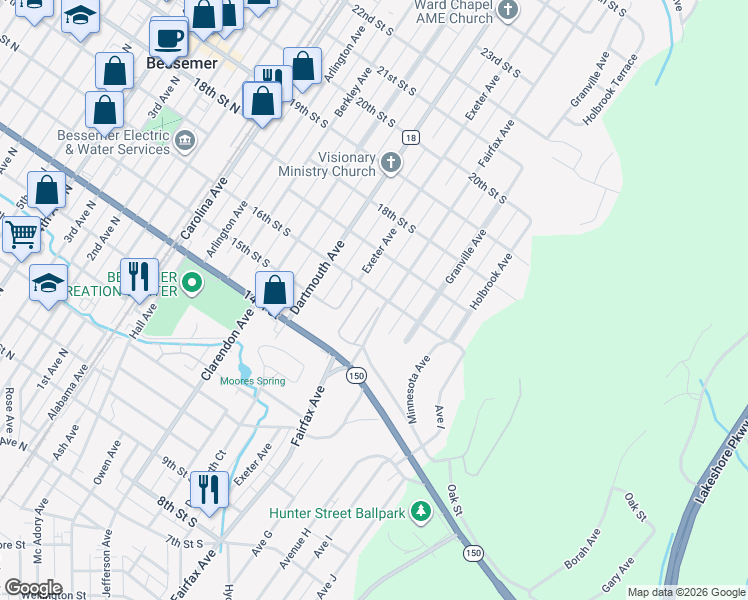Image resolution: width=748 pixels, height=600 pixels.
Task: Click the Holbrook Terrace street label
Action: coord(610,90)
